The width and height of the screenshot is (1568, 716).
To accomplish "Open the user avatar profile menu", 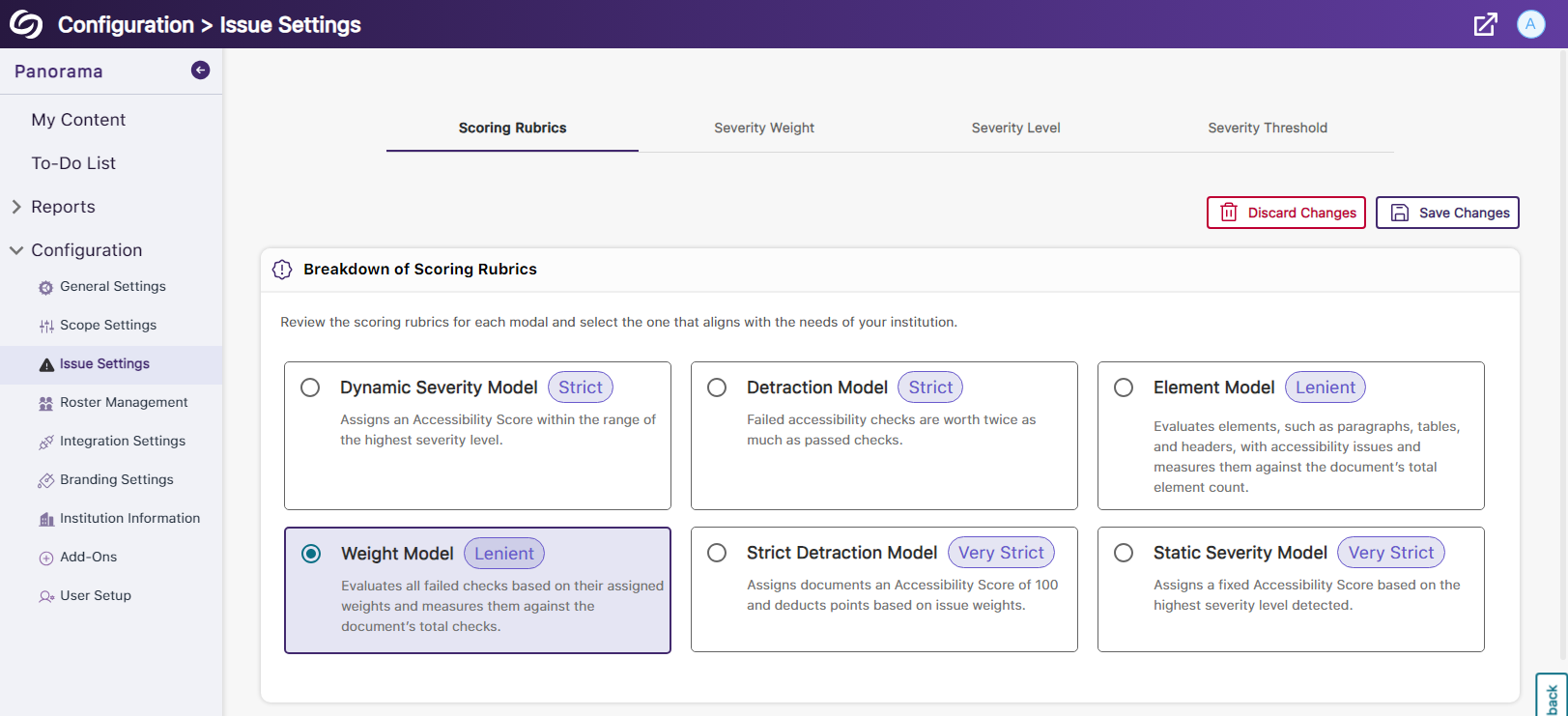I will (1530, 24).
